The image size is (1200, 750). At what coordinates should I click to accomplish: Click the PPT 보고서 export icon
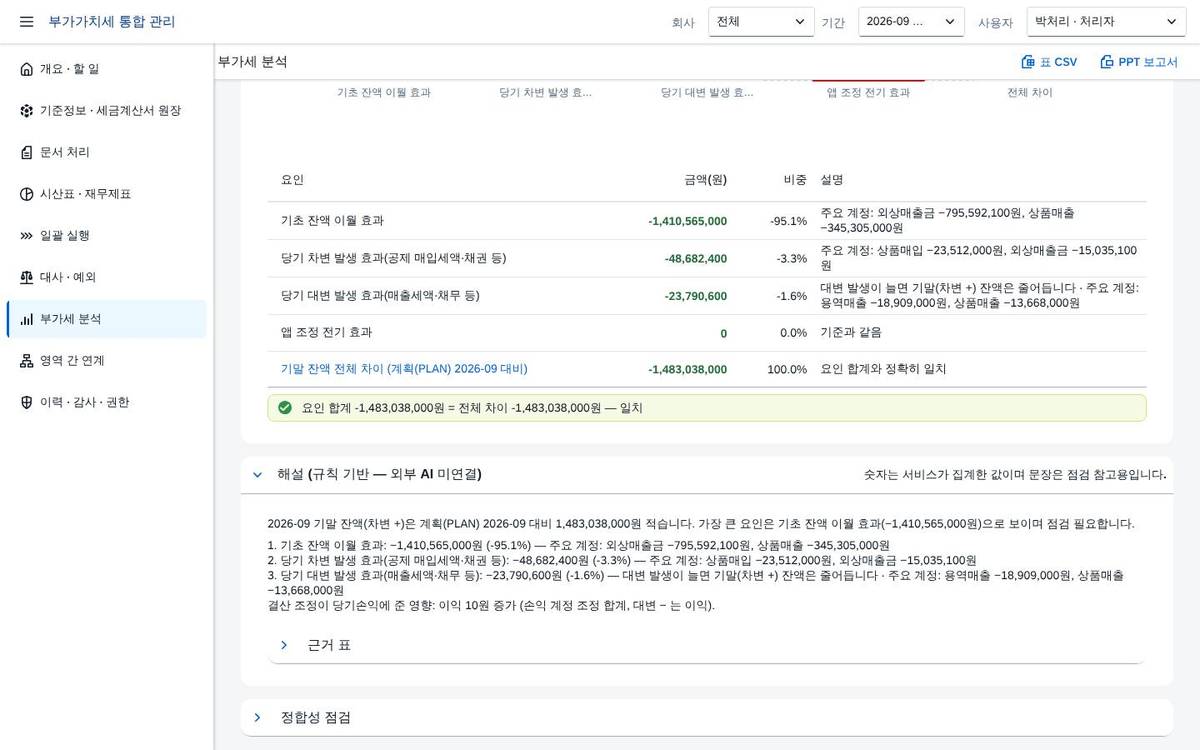1107,62
